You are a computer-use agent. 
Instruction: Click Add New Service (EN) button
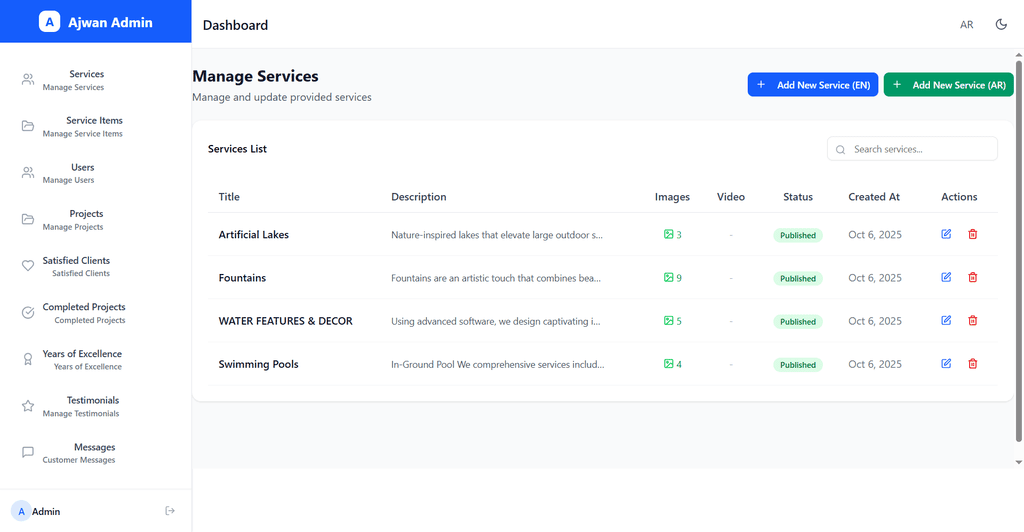pyautogui.click(x=812, y=85)
